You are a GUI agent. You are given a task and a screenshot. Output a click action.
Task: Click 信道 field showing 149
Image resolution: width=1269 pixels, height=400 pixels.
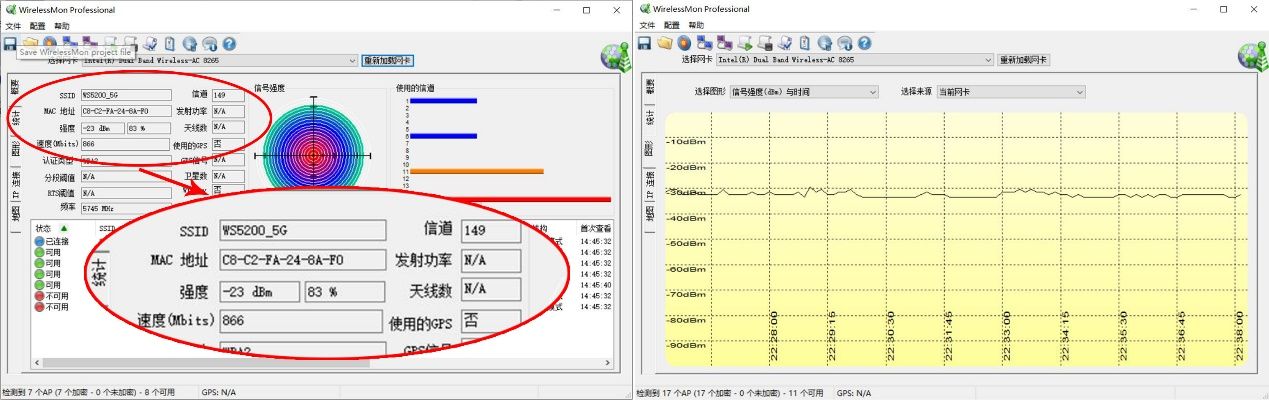tap(228, 95)
